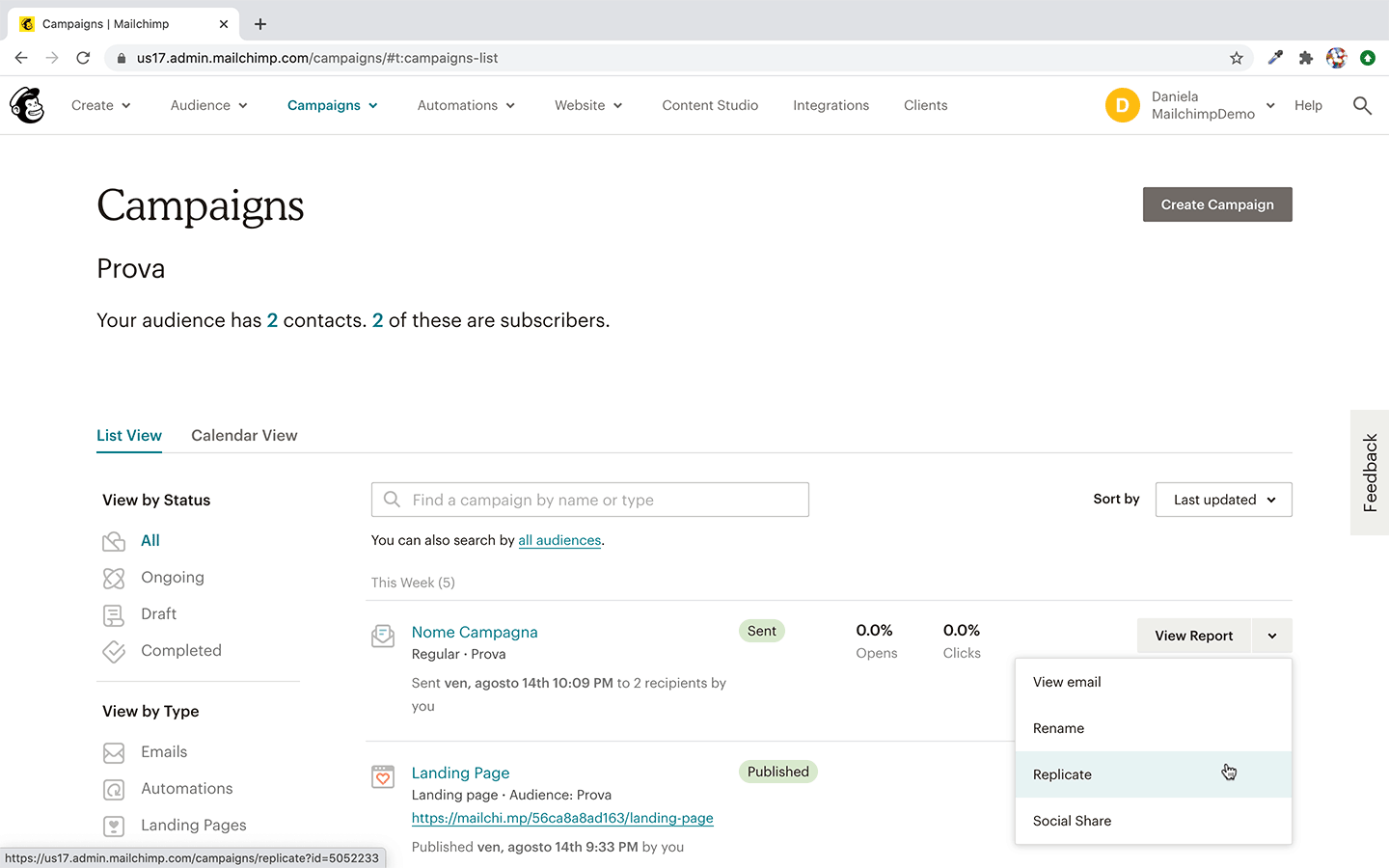
Task: Open Content Studio
Action: [x=710, y=105]
